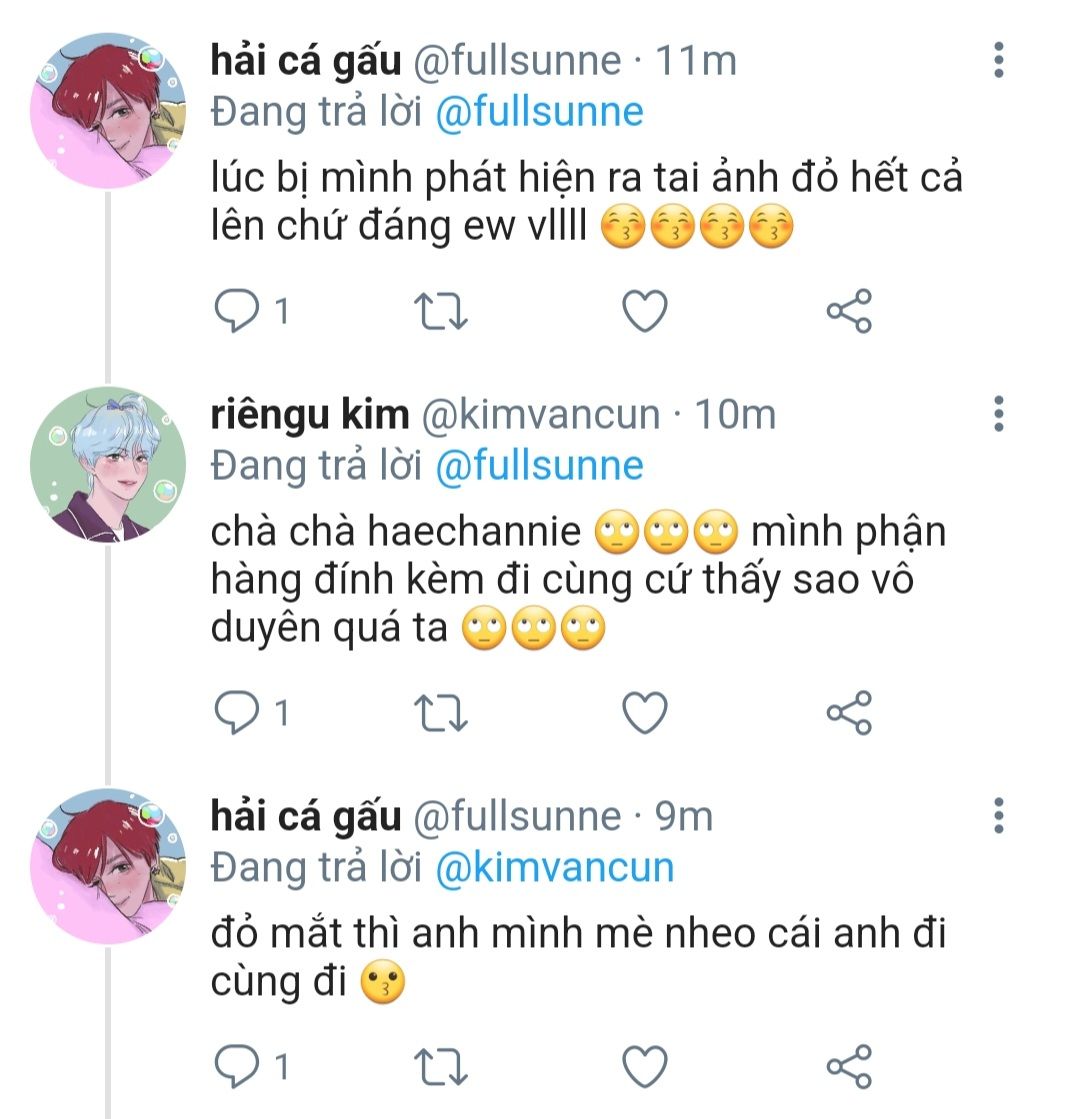The image size is (1080, 1119).
Task: Open hải cá gấu's avatar on the first tweet
Action: pyautogui.click(x=108, y=110)
